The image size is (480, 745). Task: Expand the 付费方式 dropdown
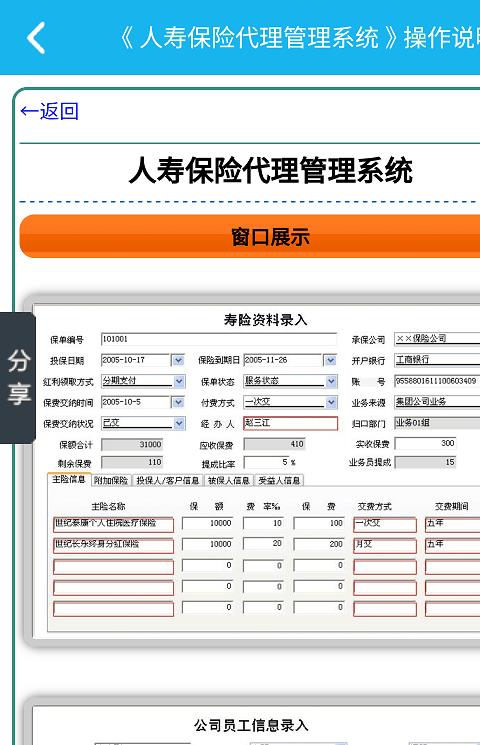click(x=331, y=402)
